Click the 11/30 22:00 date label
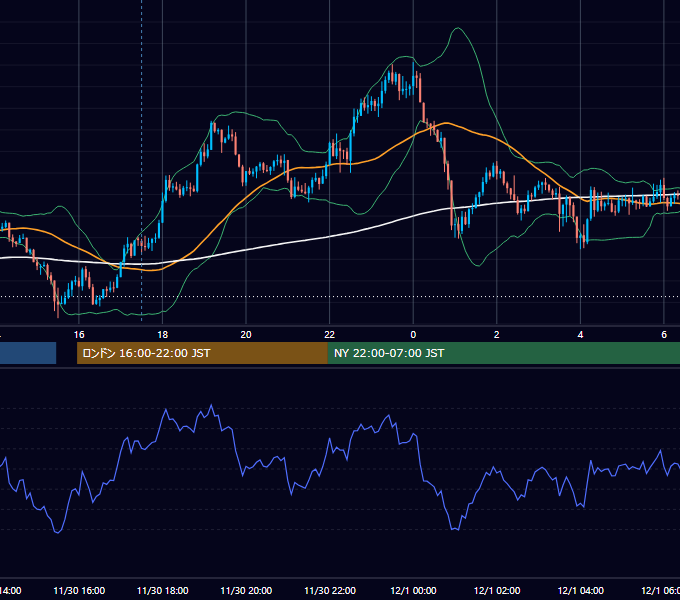 tap(330, 591)
